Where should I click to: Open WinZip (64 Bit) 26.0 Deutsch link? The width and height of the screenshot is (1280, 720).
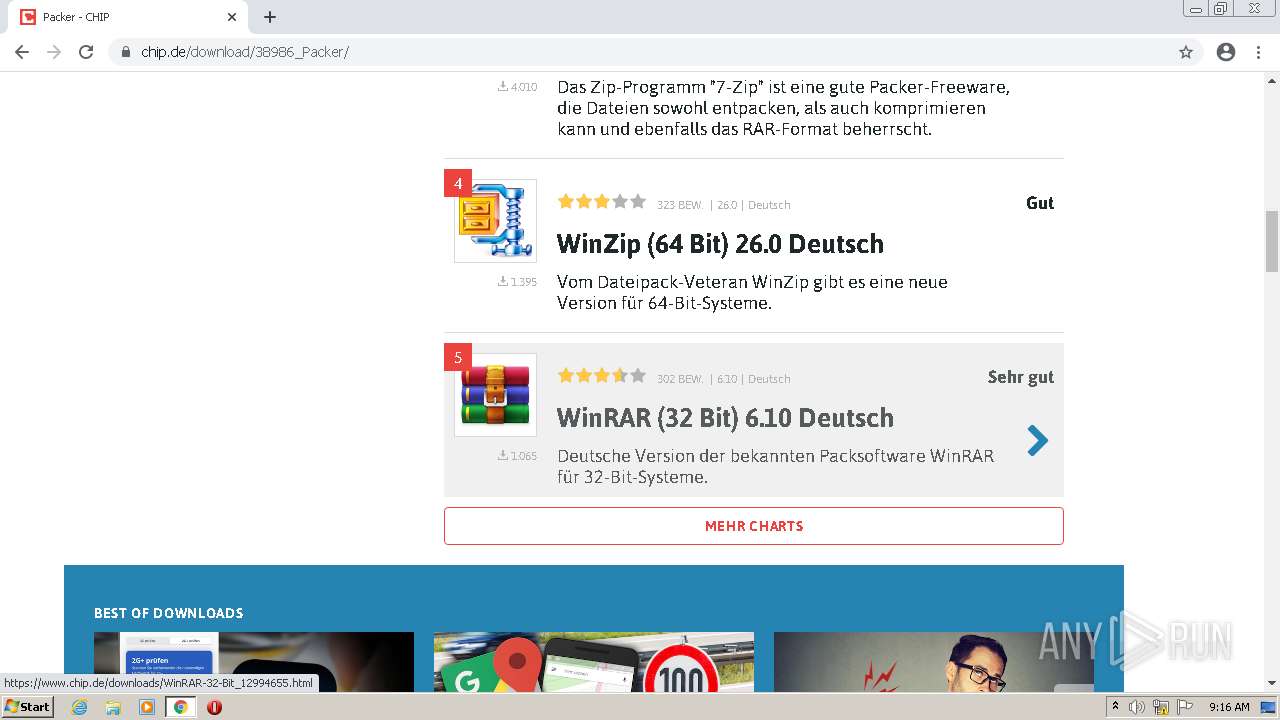click(x=720, y=244)
